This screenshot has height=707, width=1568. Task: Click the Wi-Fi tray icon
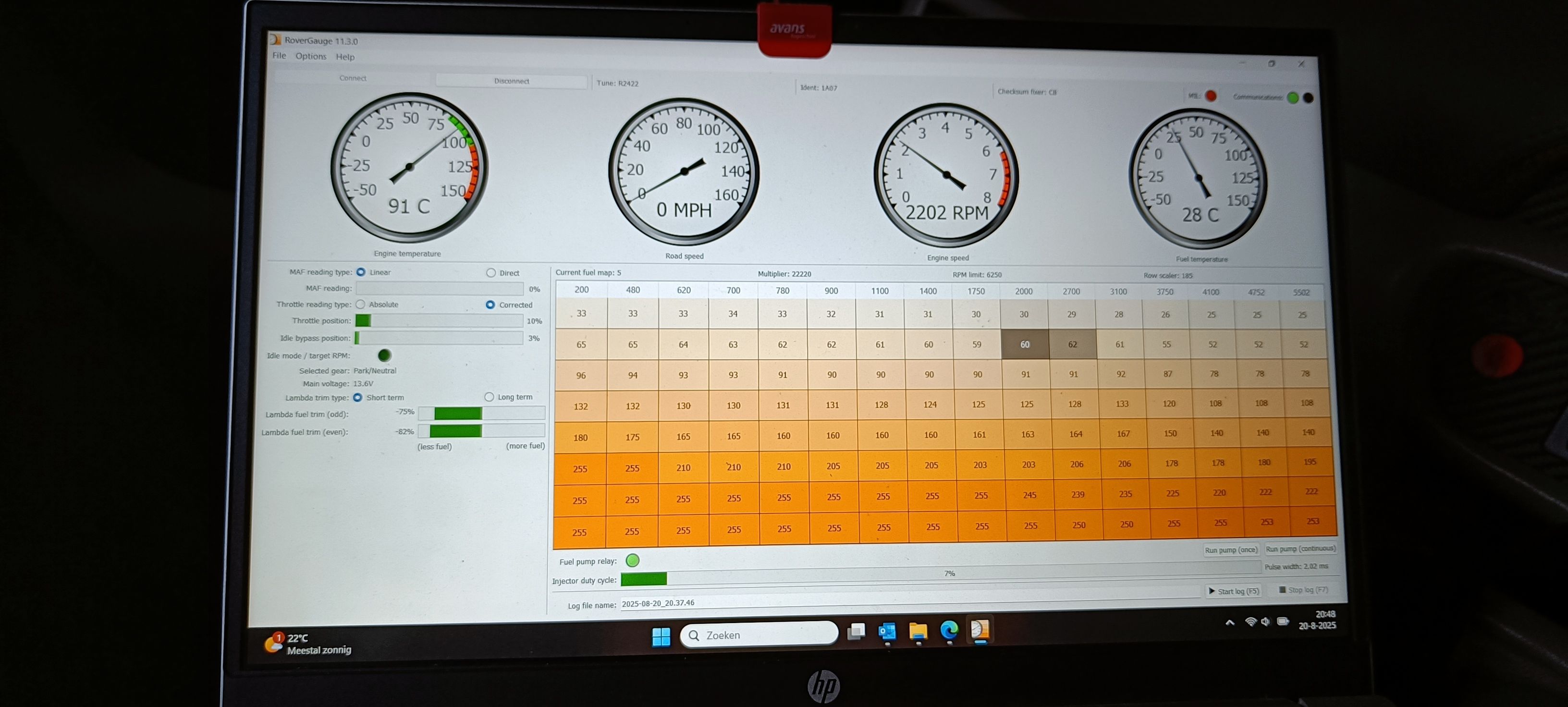point(1250,622)
